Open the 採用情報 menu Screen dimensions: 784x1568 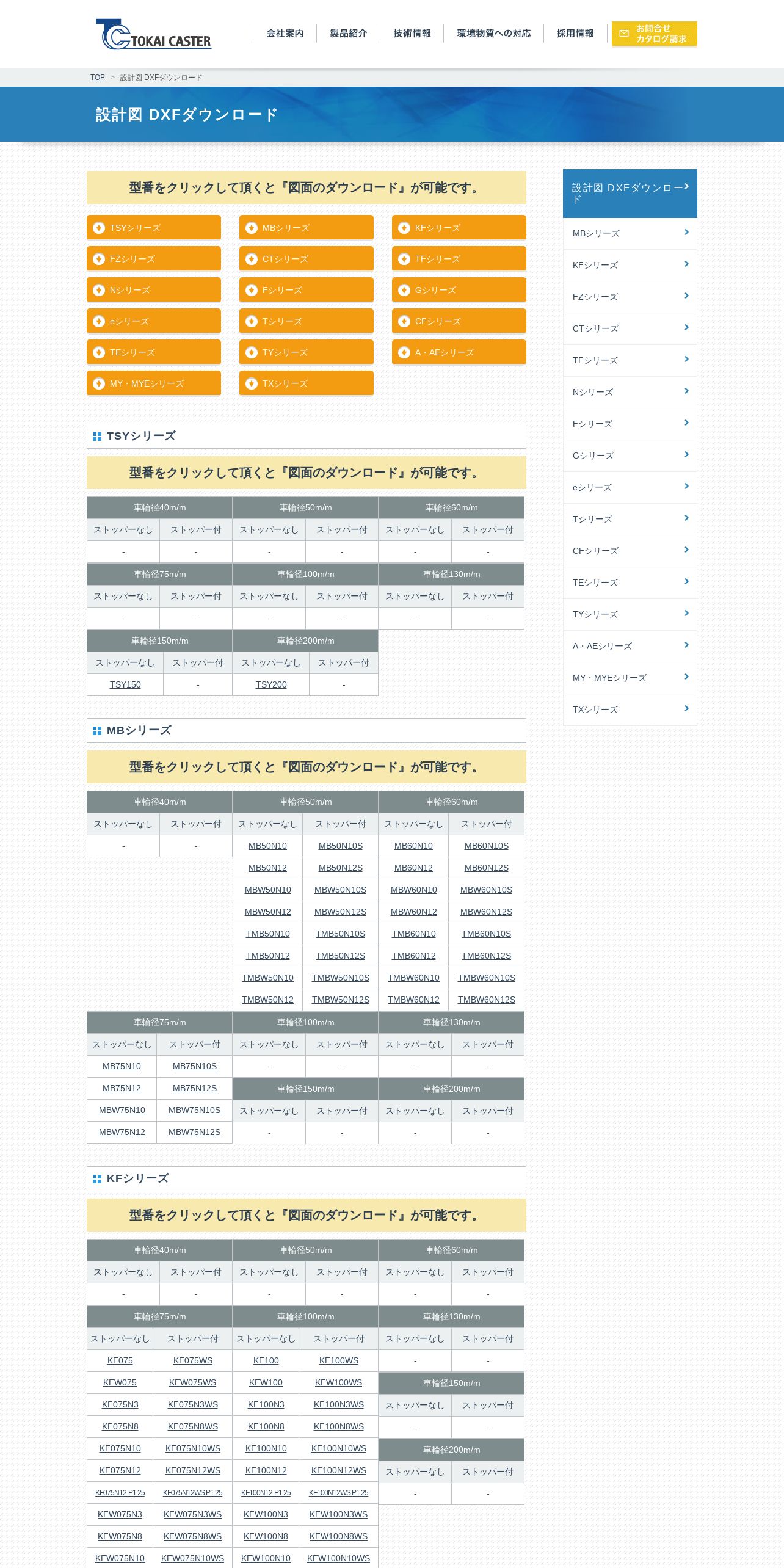tap(575, 34)
